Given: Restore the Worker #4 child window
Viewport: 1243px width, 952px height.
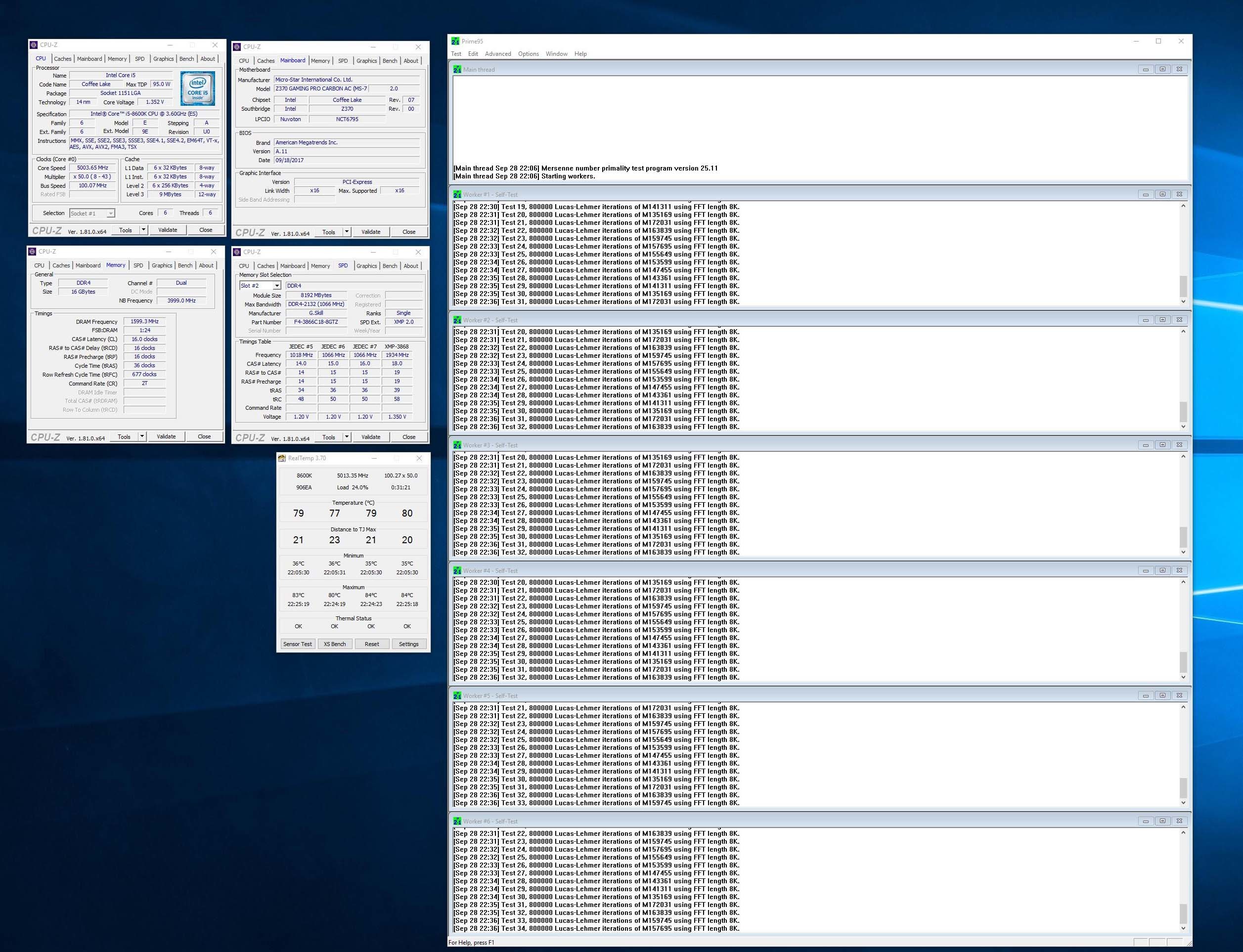Looking at the screenshot, I should [1162, 570].
